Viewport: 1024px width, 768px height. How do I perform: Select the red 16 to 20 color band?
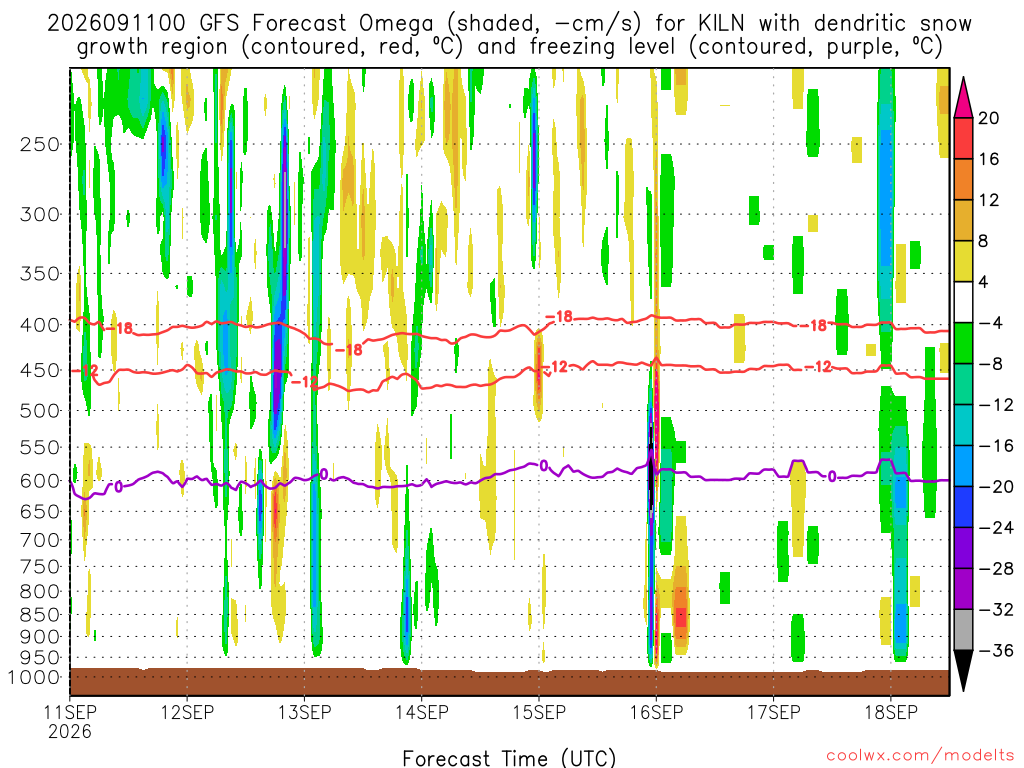click(963, 138)
